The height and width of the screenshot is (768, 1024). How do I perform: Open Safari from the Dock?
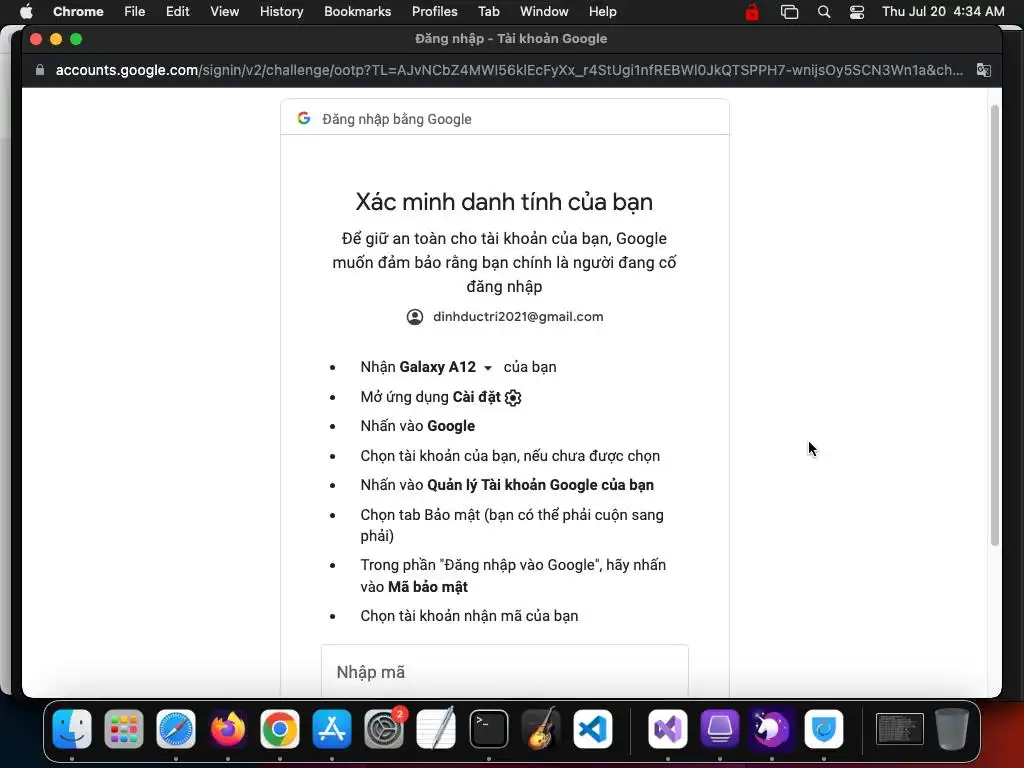[x=176, y=729]
